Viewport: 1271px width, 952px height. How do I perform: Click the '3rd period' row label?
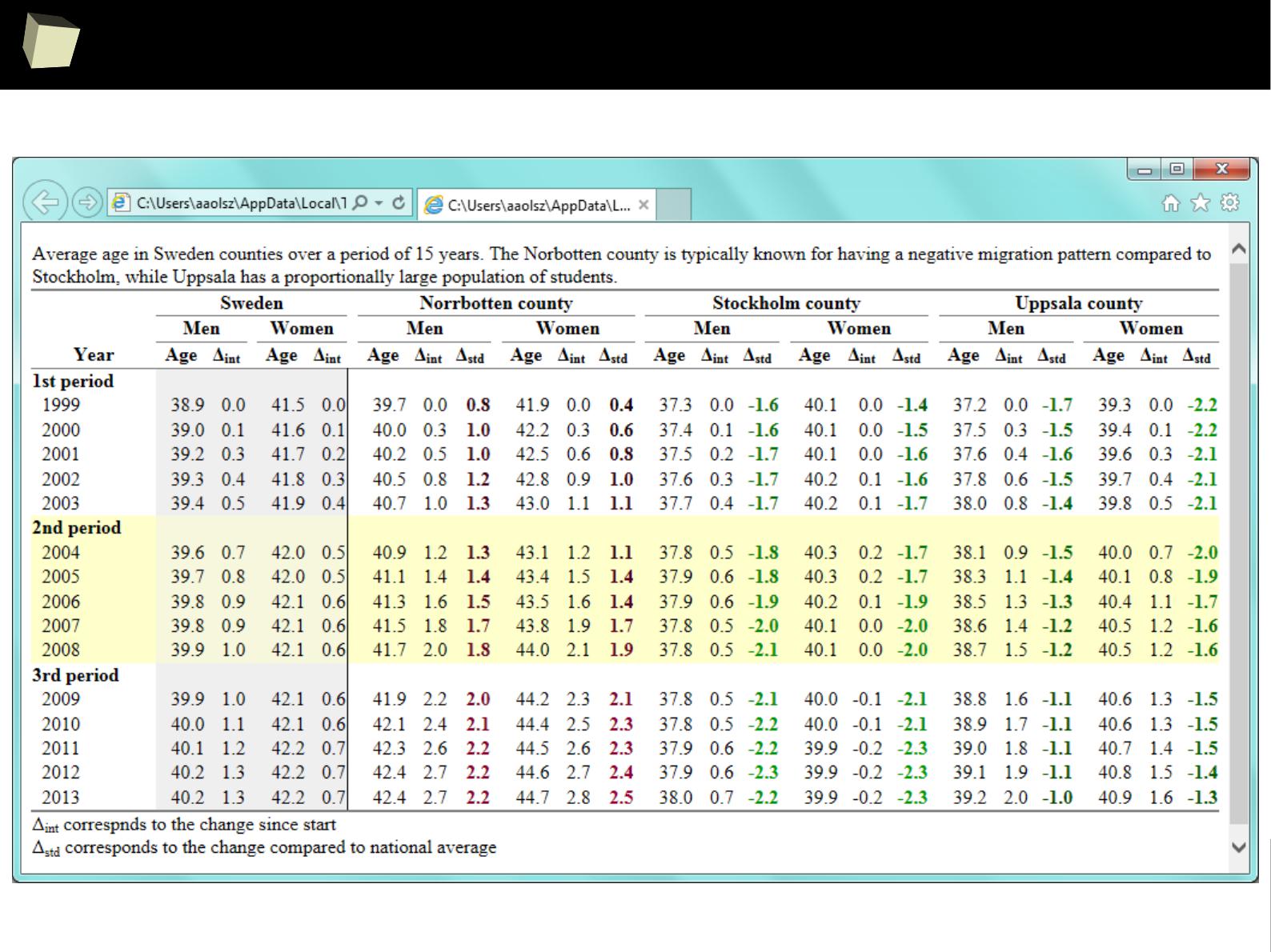coord(75,675)
